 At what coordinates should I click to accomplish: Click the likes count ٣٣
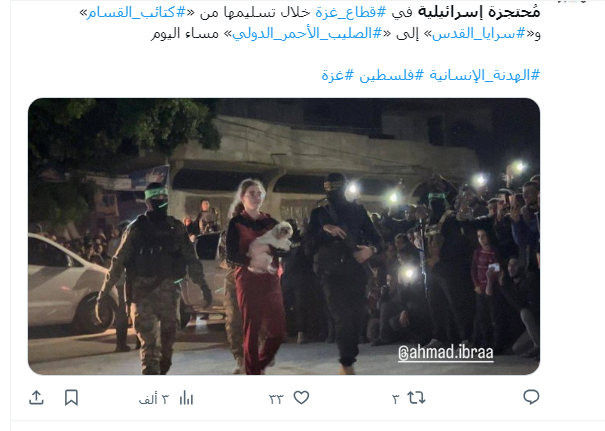point(276,399)
